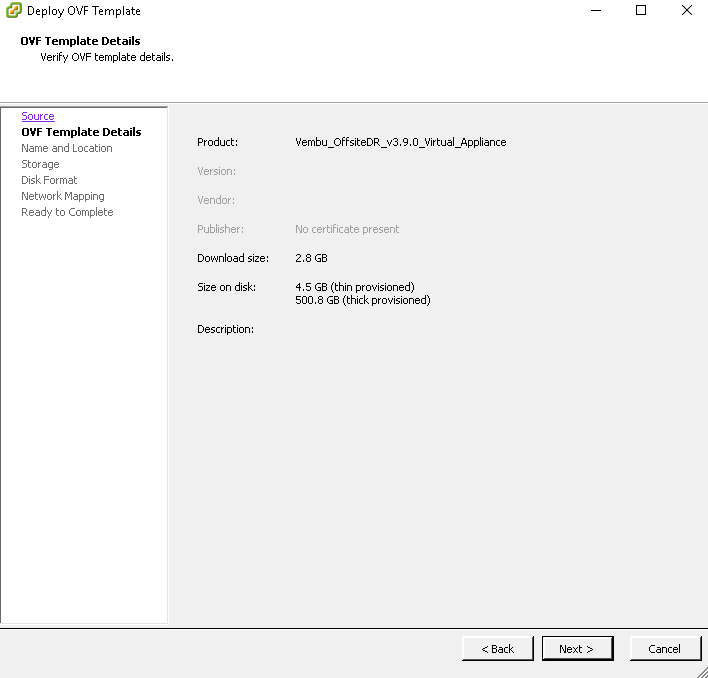This screenshot has width=708, height=678.
Task: Click the Description: label
Action: 225,329
